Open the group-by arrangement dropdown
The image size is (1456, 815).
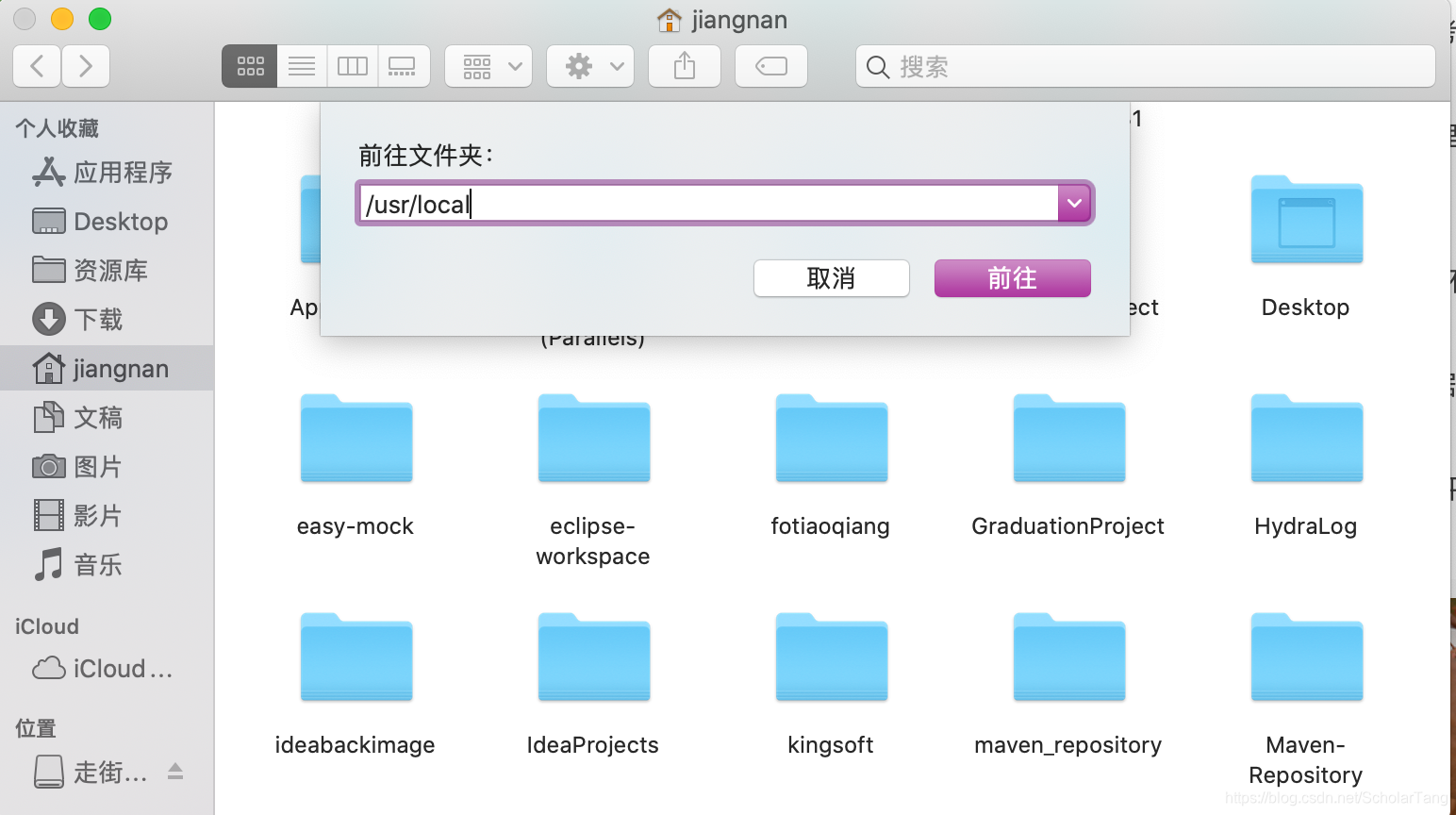tap(488, 66)
